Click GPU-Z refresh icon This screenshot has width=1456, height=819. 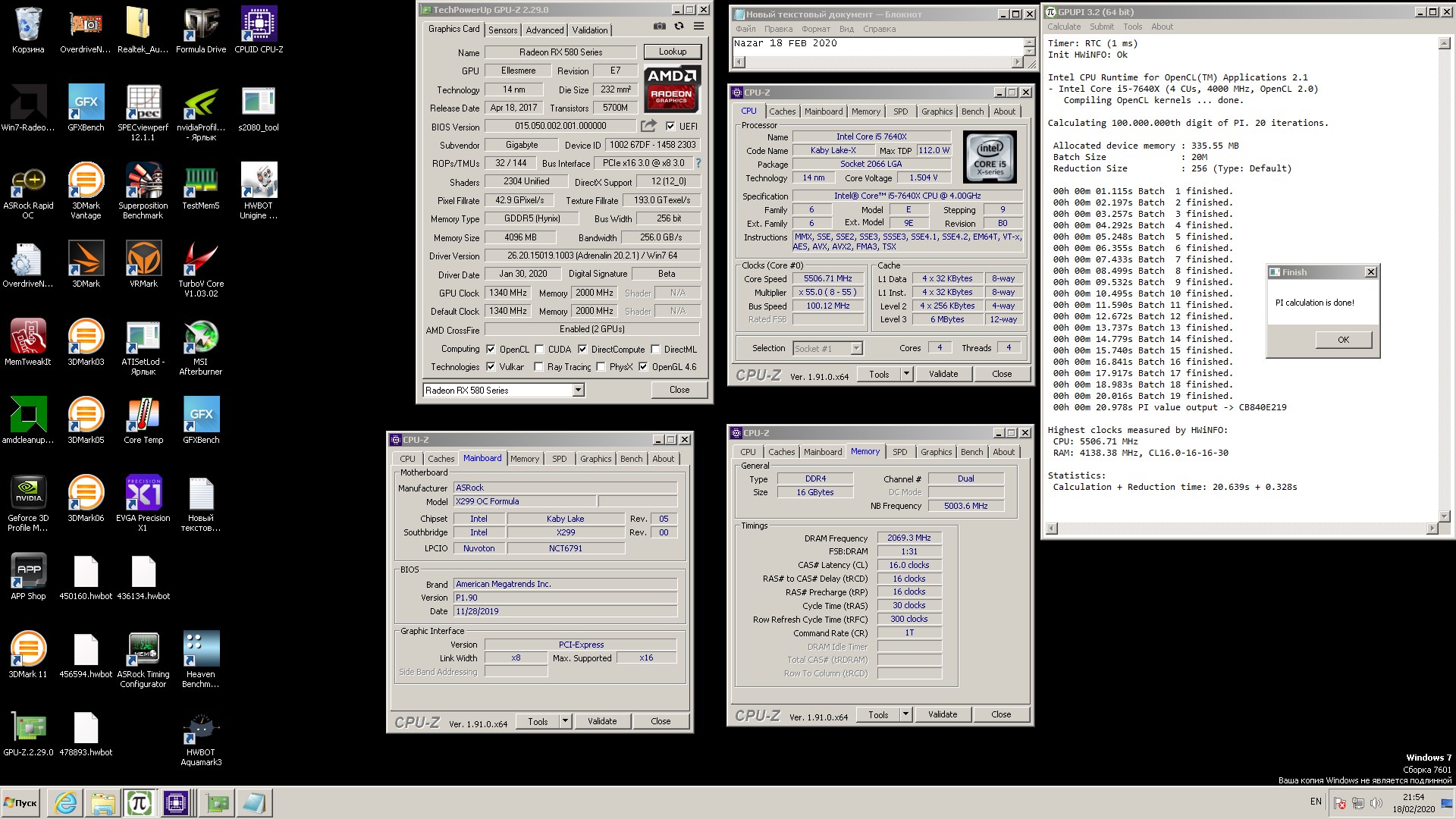(x=679, y=27)
